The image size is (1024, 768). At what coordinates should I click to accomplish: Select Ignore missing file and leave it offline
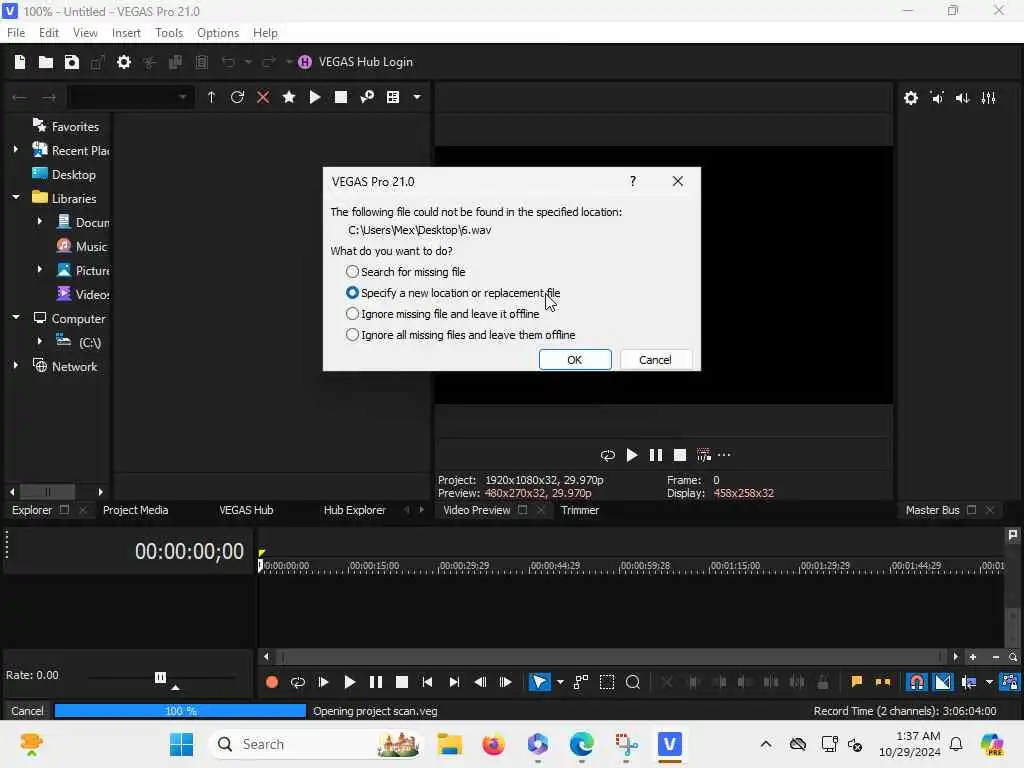click(443, 313)
